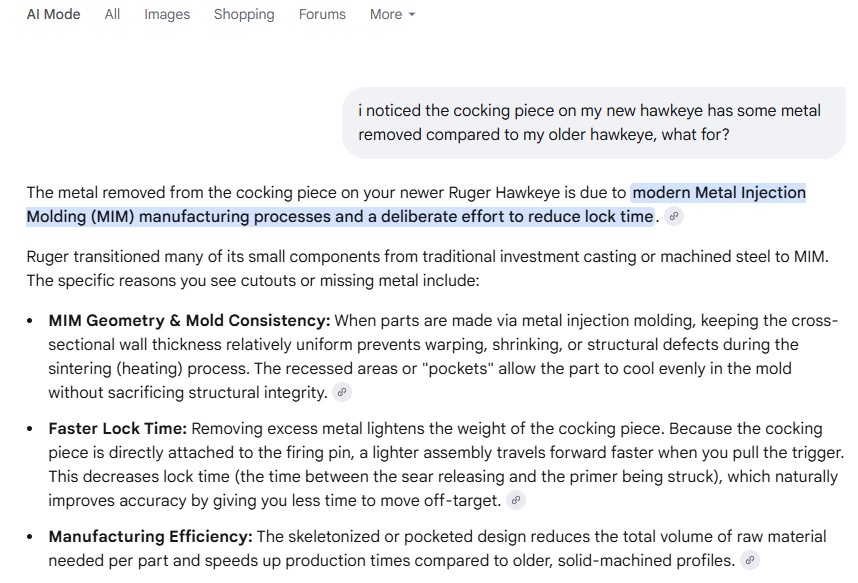Image resolution: width=858 pixels, height=583 pixels.
Task: Open source link icon after 'structural integrity'
Action: coord(342,392)
